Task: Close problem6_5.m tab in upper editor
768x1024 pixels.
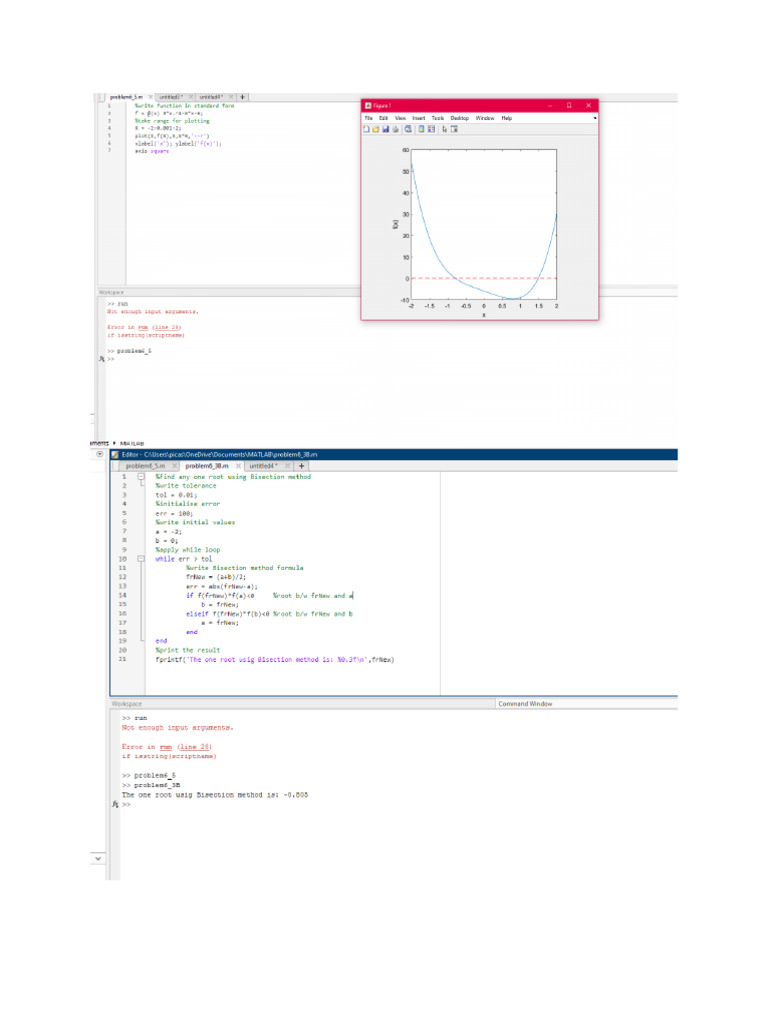Action: click(x=150, y=97)
